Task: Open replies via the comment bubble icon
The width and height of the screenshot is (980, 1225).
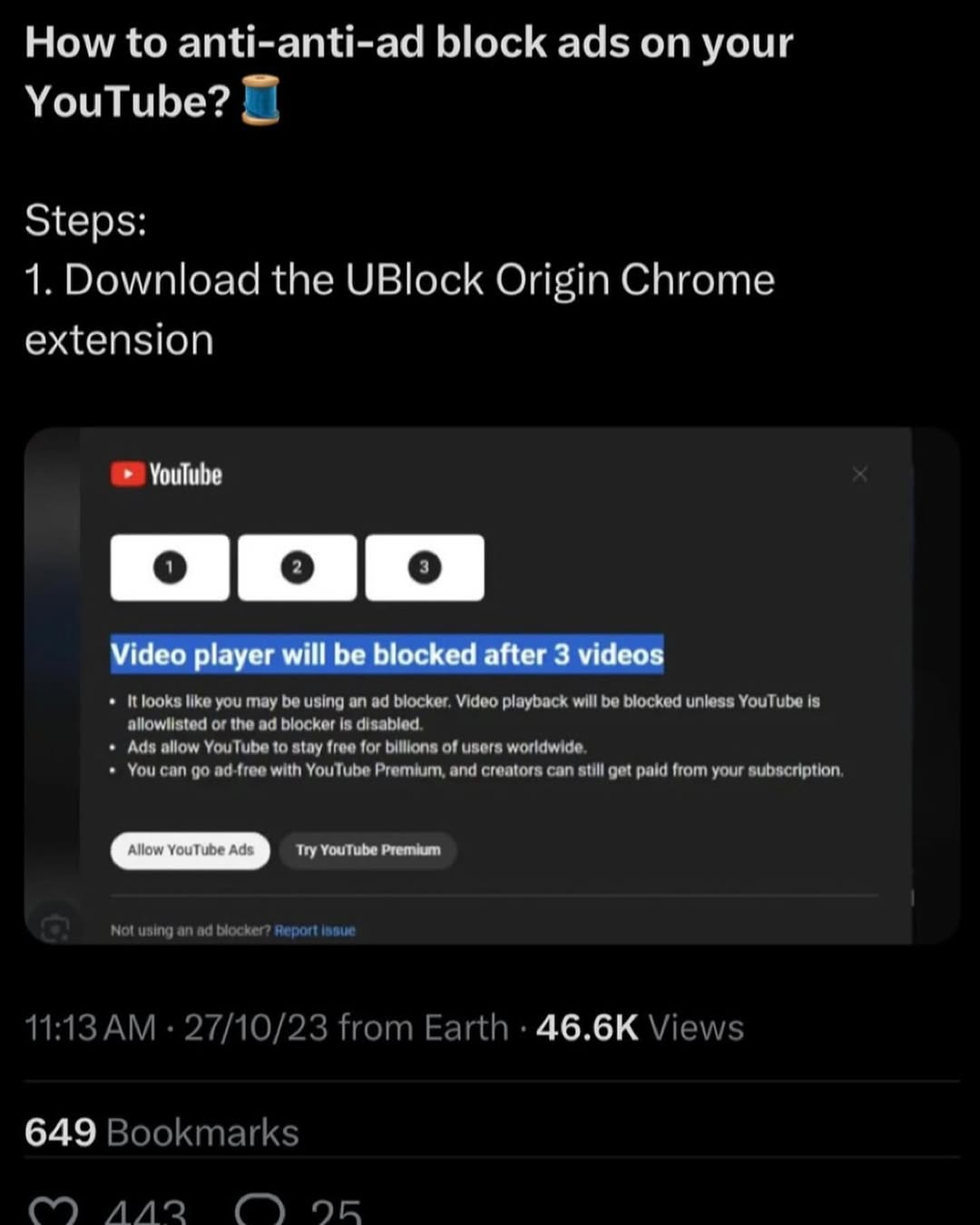Action: [x=260, y=1211]
